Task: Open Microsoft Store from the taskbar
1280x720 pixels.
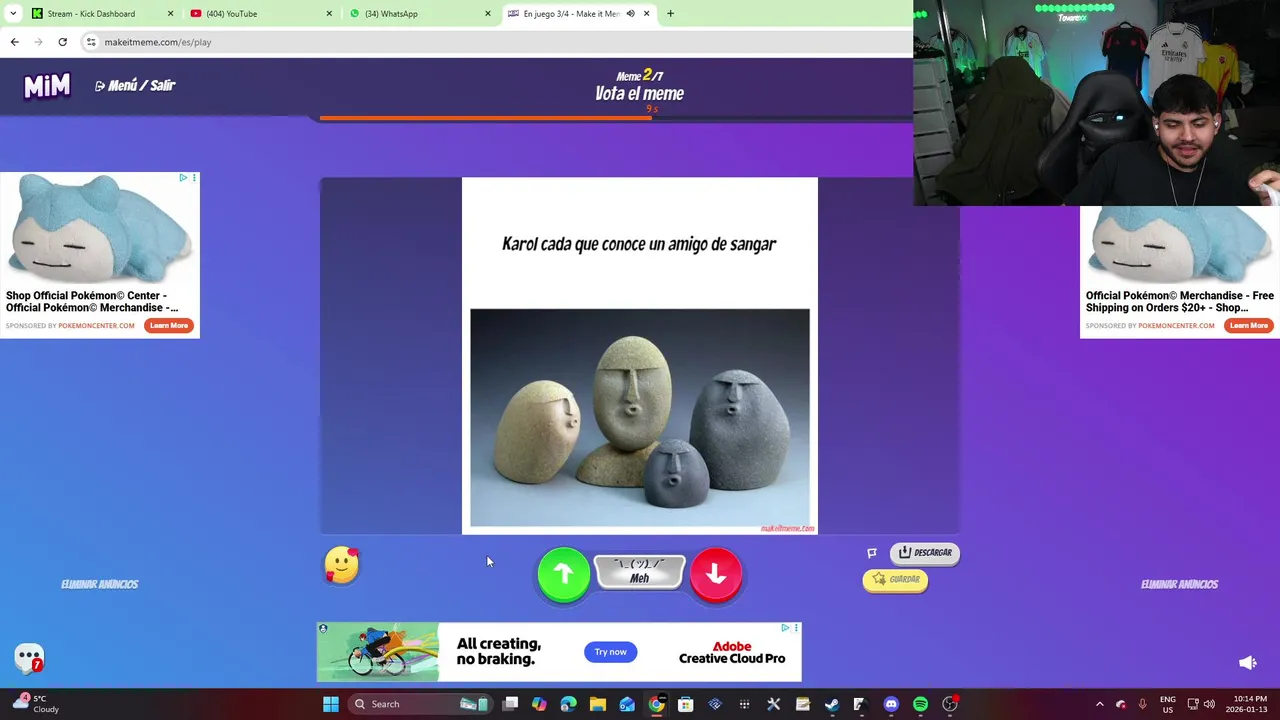Action: (x=686, y=704)
